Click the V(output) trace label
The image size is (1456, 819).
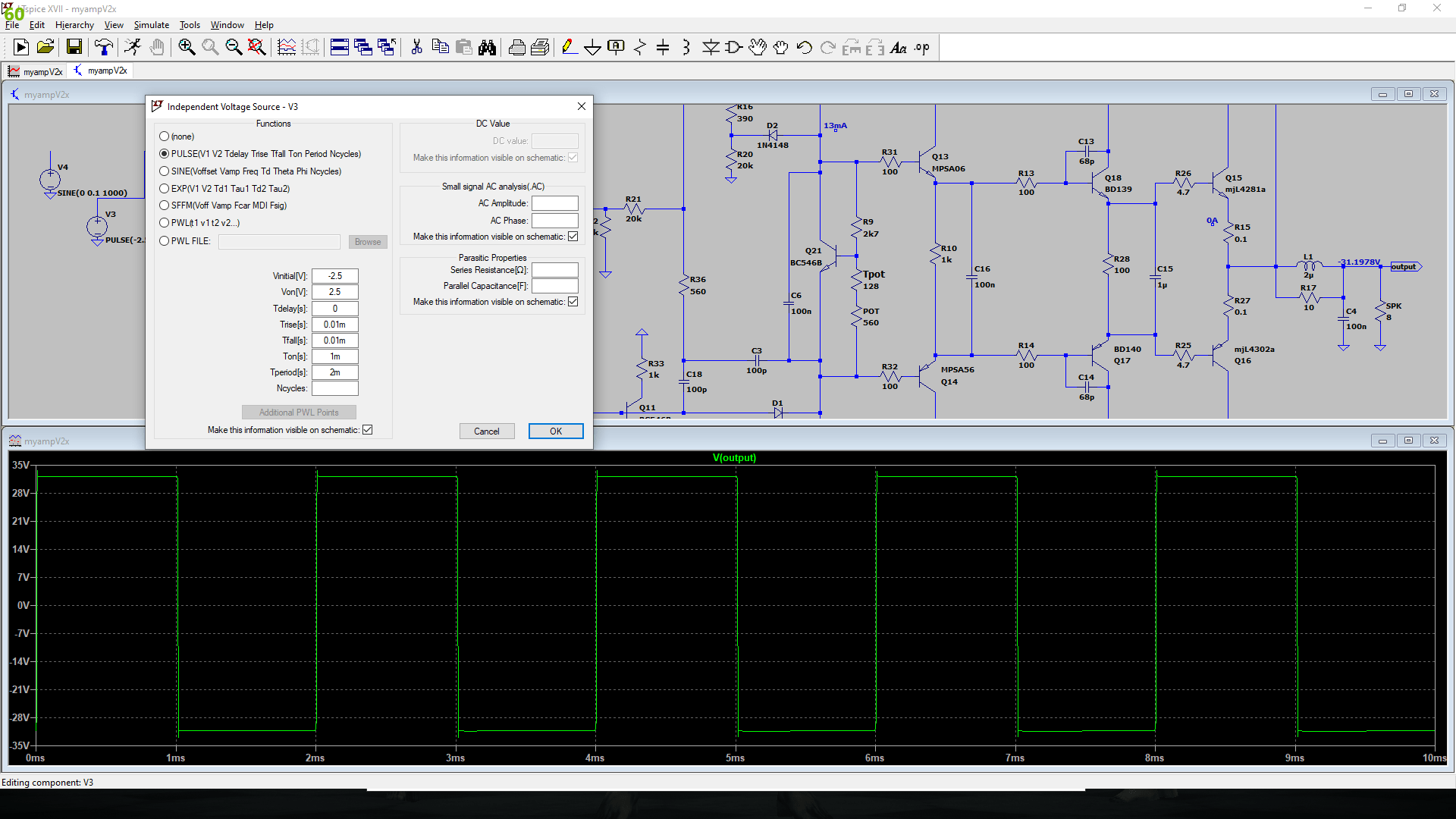(x=734, y=457)
